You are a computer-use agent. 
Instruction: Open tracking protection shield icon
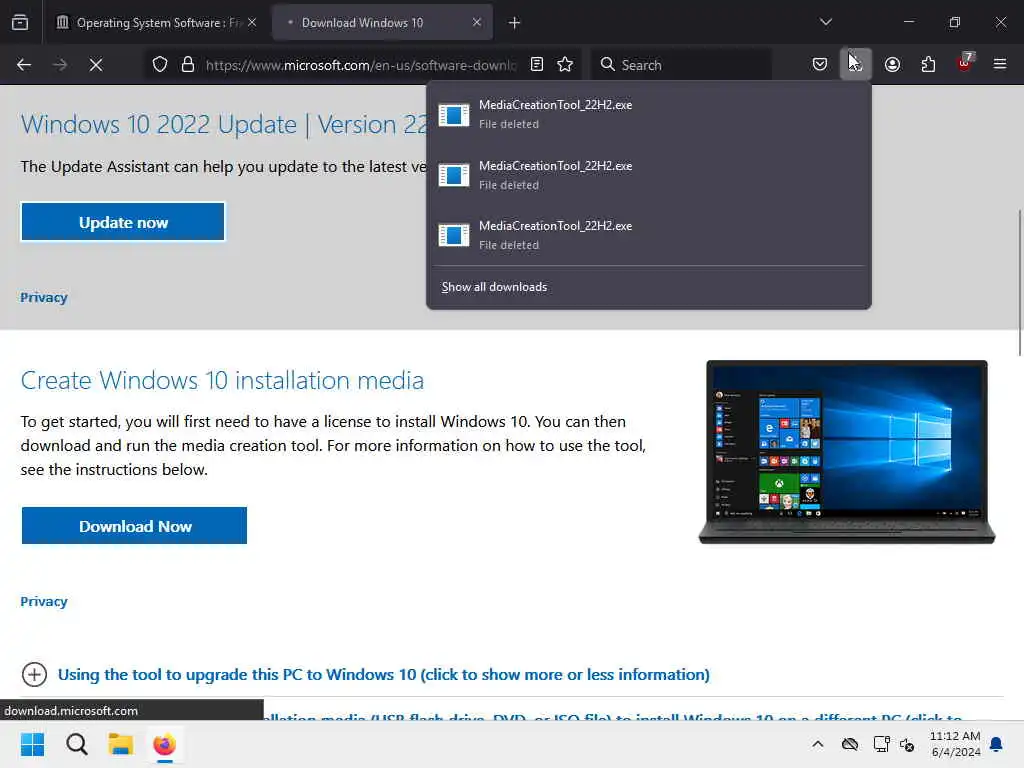pos(160,65)
